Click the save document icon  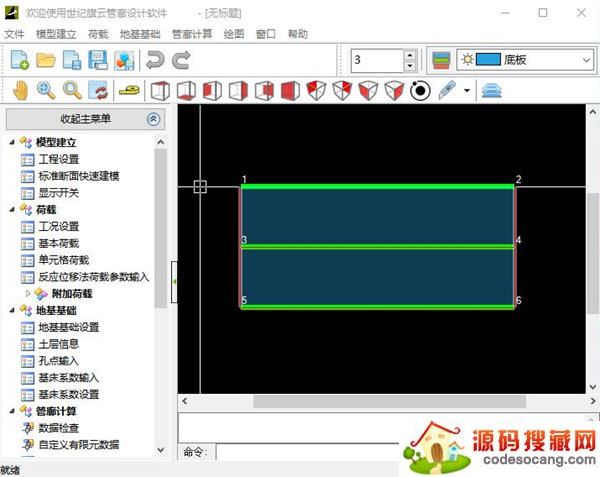point(72,60)
